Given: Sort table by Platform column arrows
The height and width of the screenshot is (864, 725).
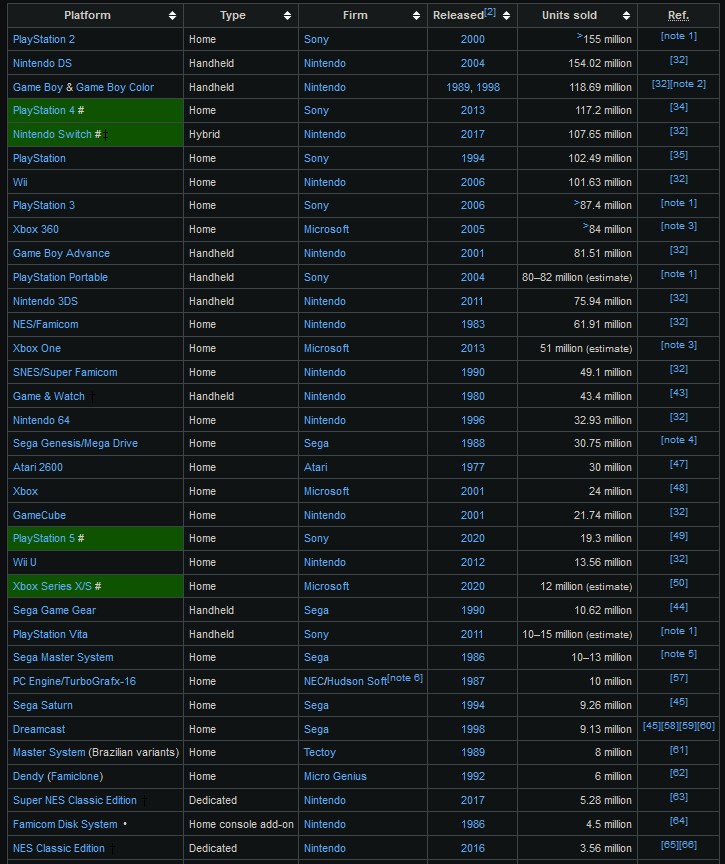Looking at the screenshot, I should (172, 15).
